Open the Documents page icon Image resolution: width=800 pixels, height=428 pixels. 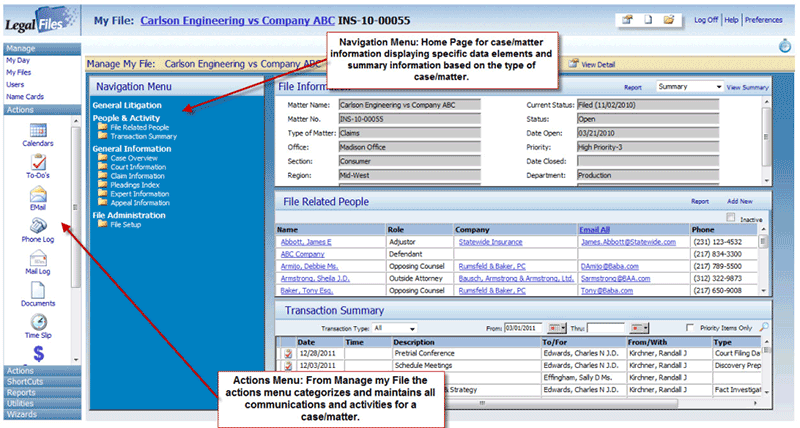38,290
